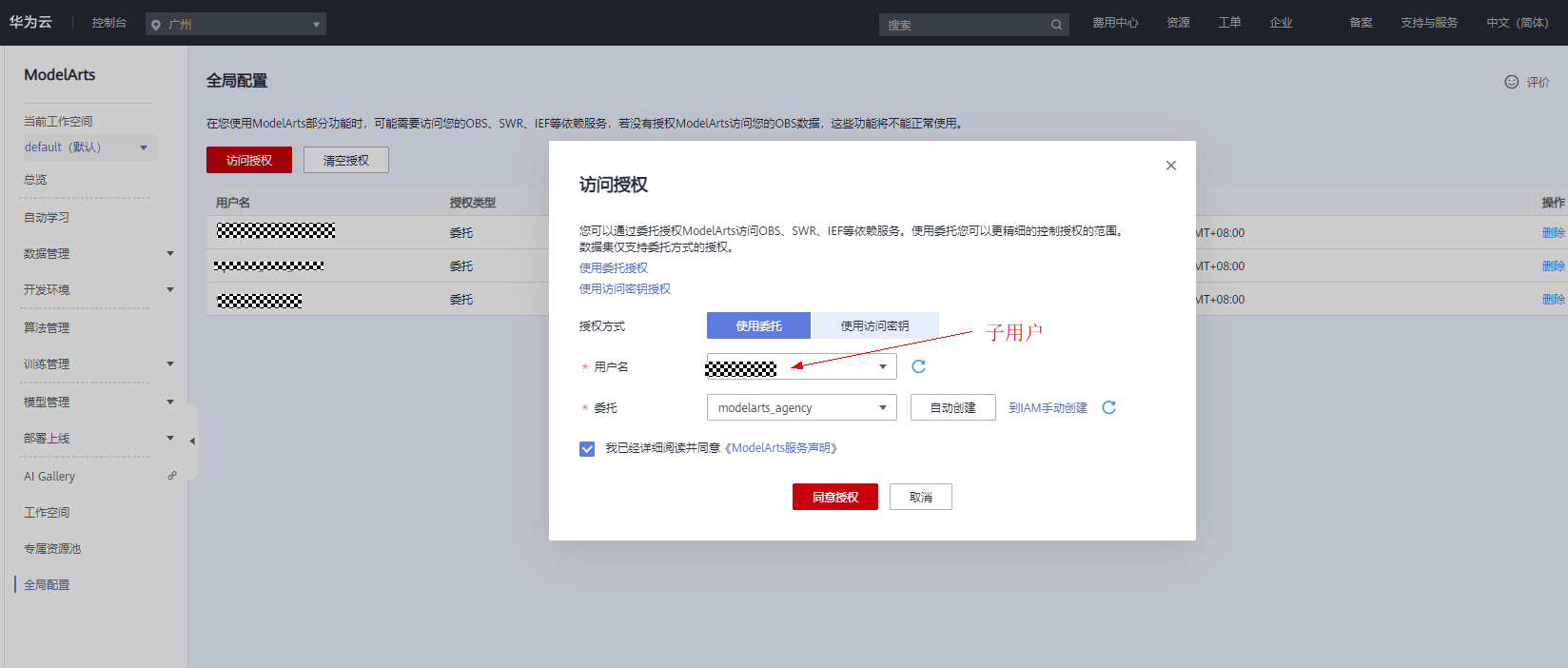Open 支持与服务 in the top bar
Viewport: 1568px width, 668px height.
1429,23
